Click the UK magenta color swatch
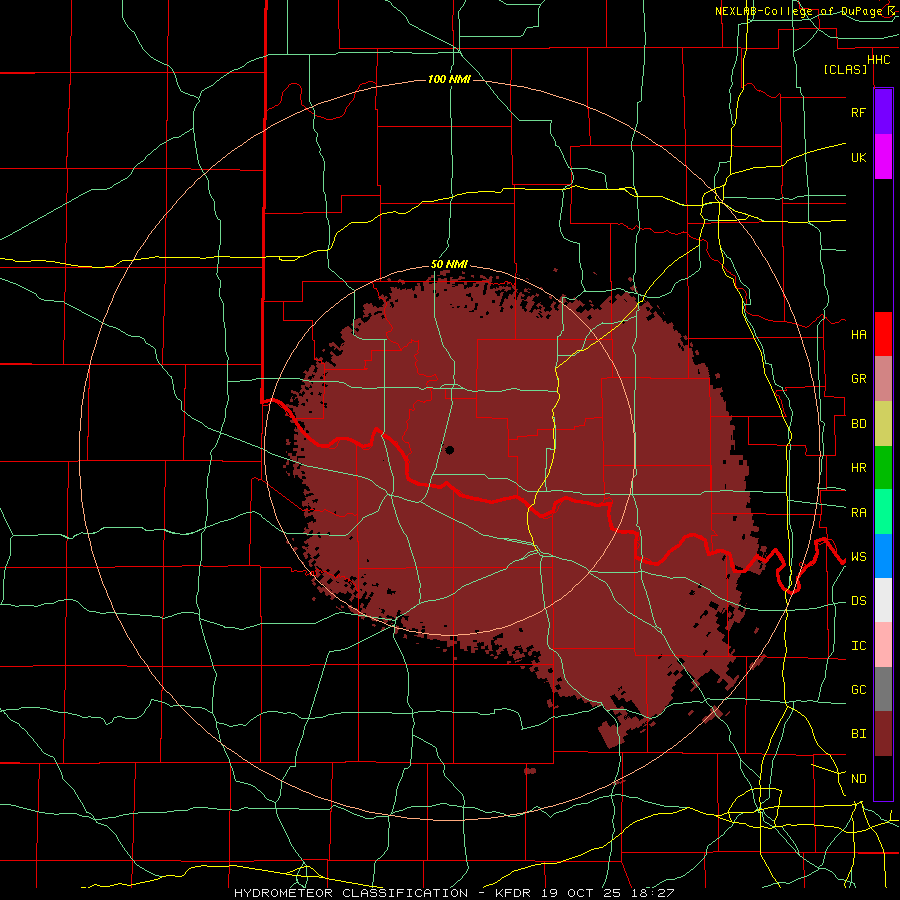This screenshot has width=900, height=900. 883,157
